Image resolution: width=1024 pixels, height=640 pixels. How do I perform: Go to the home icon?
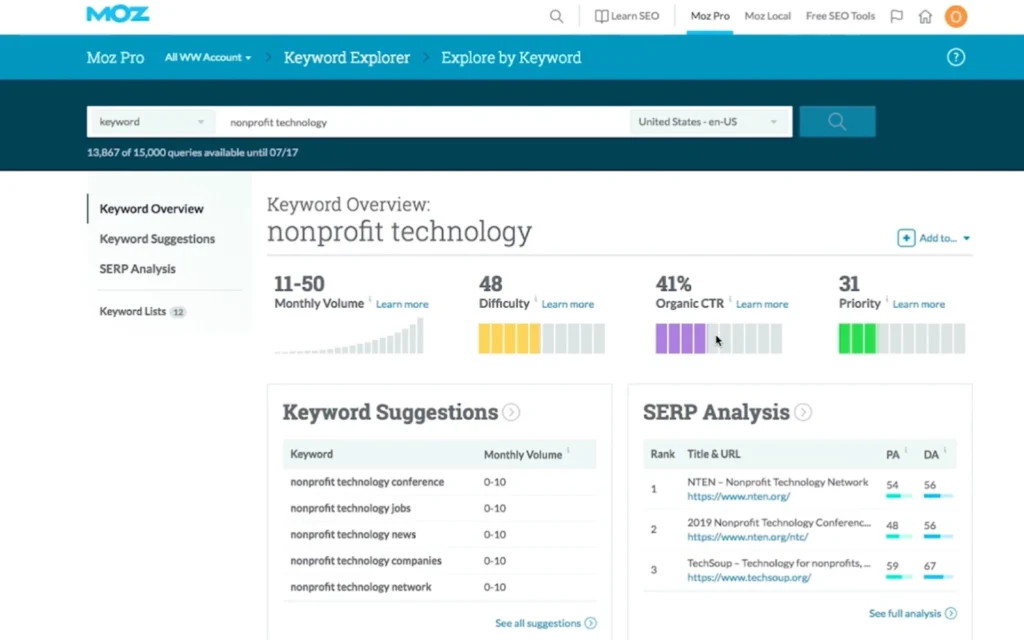point(925,16)
